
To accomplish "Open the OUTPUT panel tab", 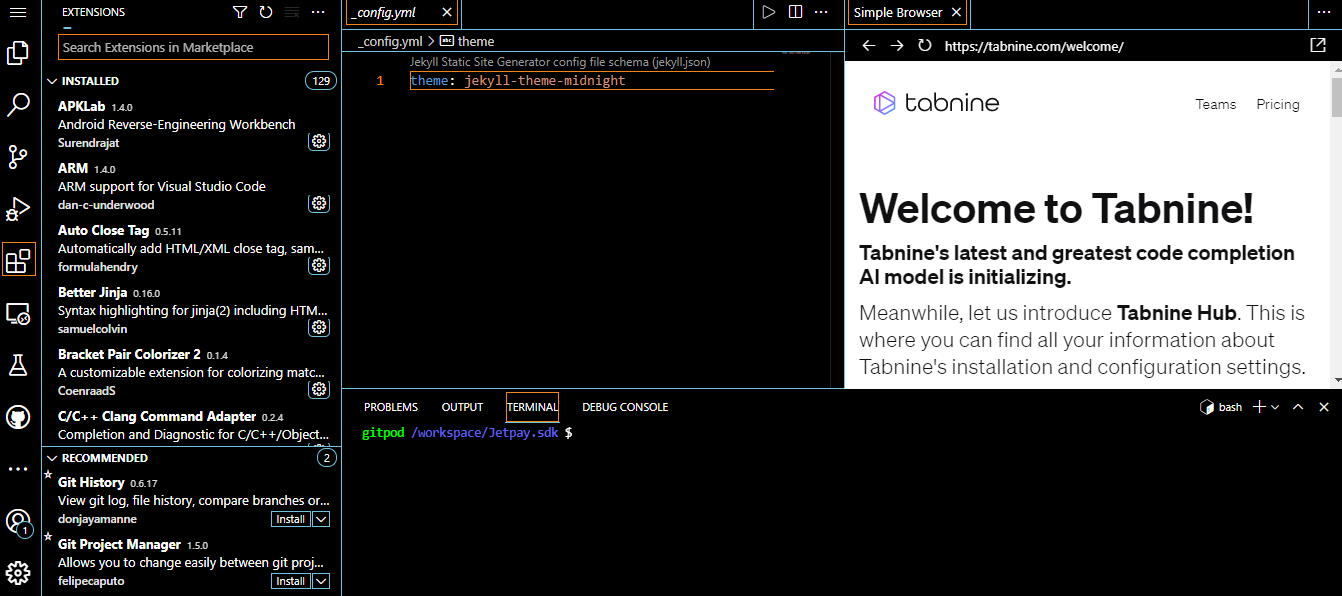I will [462, 407].
